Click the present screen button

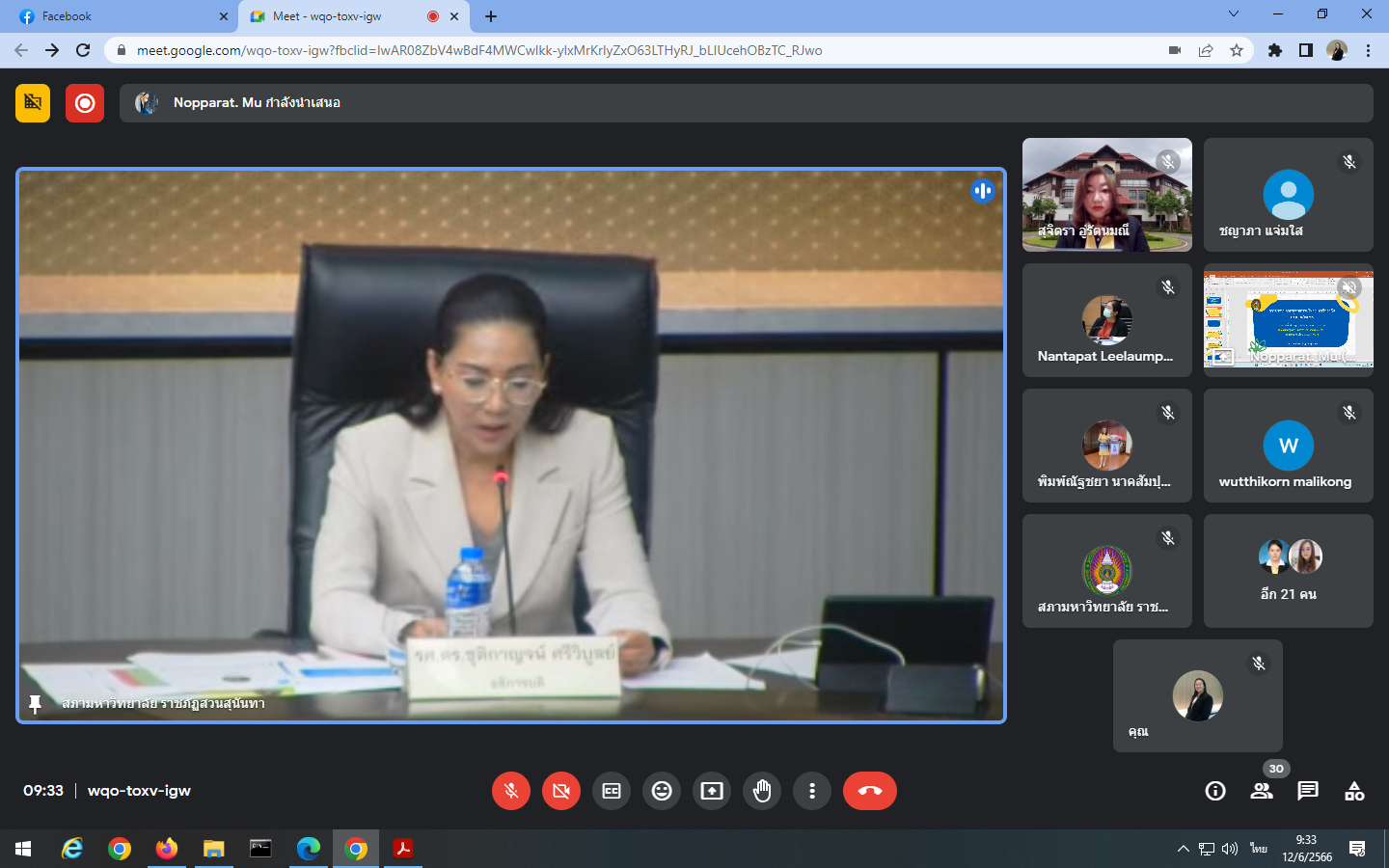pos(712,791)
